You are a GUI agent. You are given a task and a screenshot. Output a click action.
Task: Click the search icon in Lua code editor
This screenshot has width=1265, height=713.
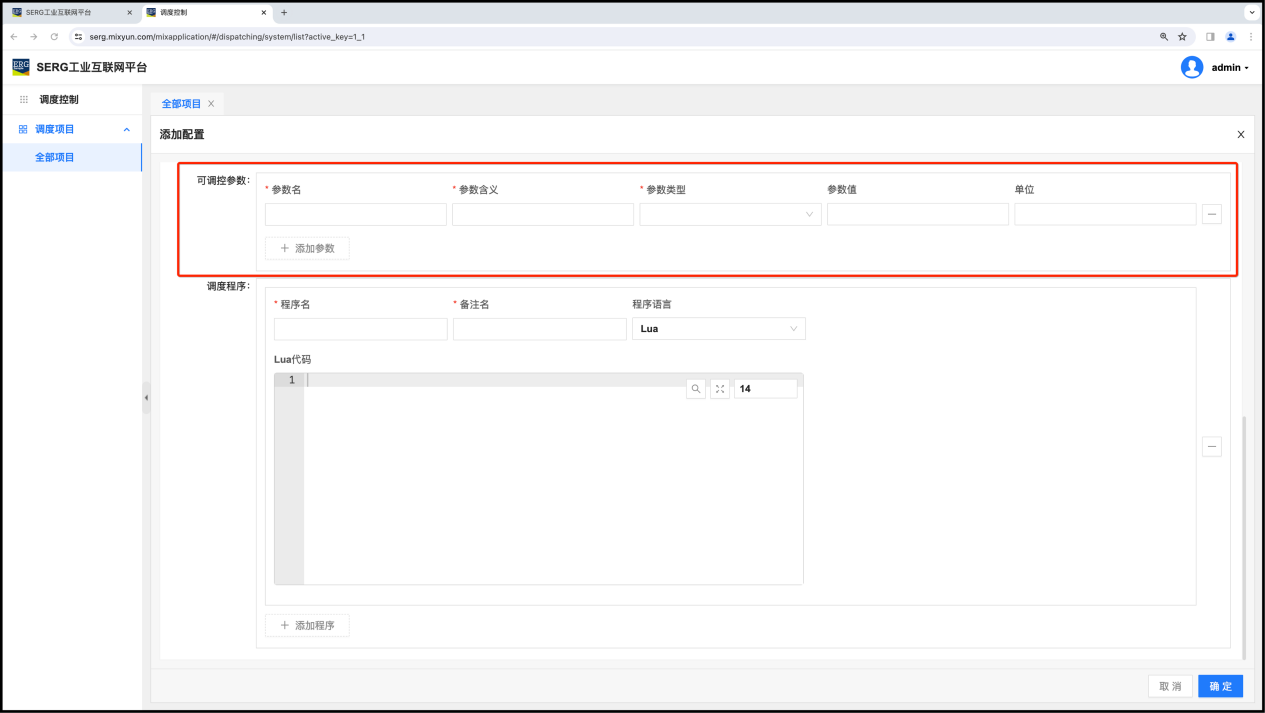tap(696, 389)
